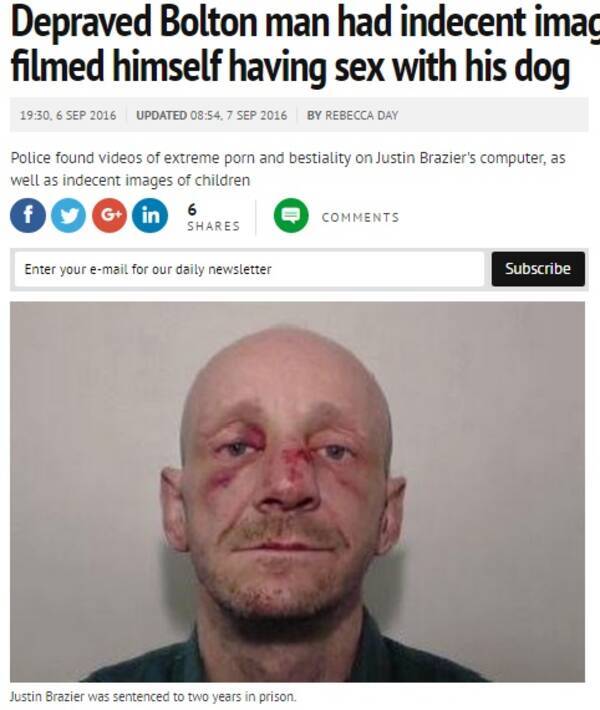Click the second headline line text
This screenshot has height=710, width=600.
(290, 67)
